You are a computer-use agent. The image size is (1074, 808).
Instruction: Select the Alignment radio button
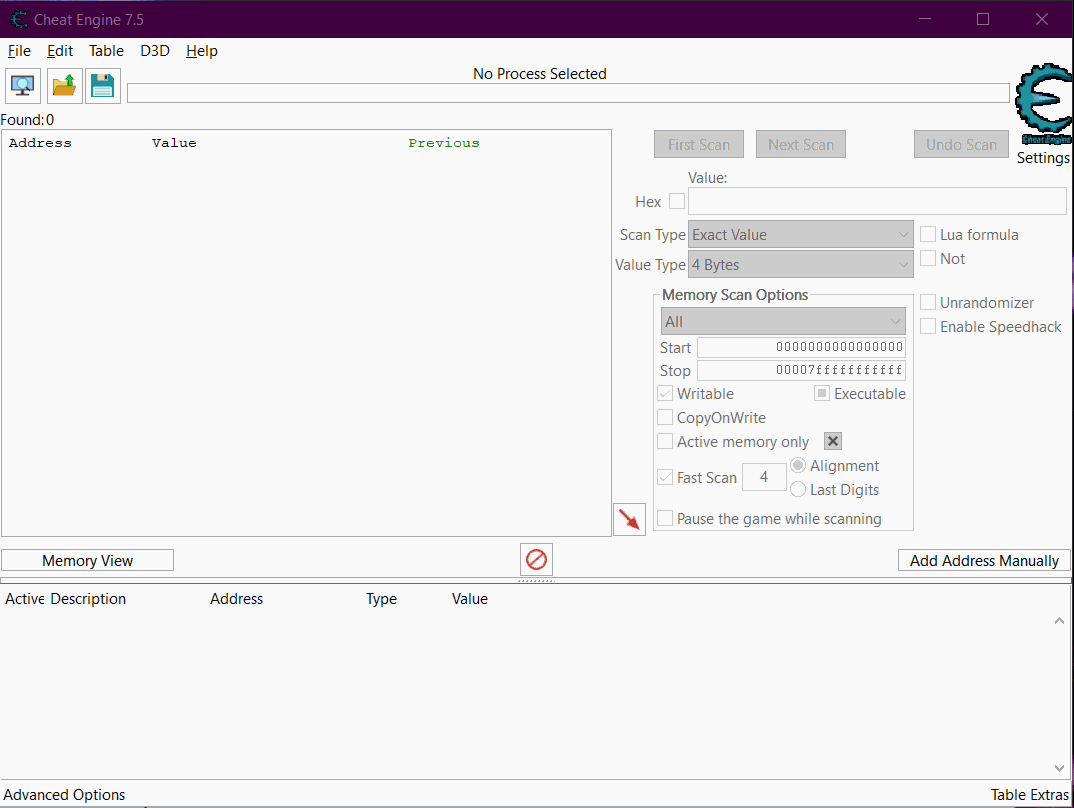[x=798, y=466]
